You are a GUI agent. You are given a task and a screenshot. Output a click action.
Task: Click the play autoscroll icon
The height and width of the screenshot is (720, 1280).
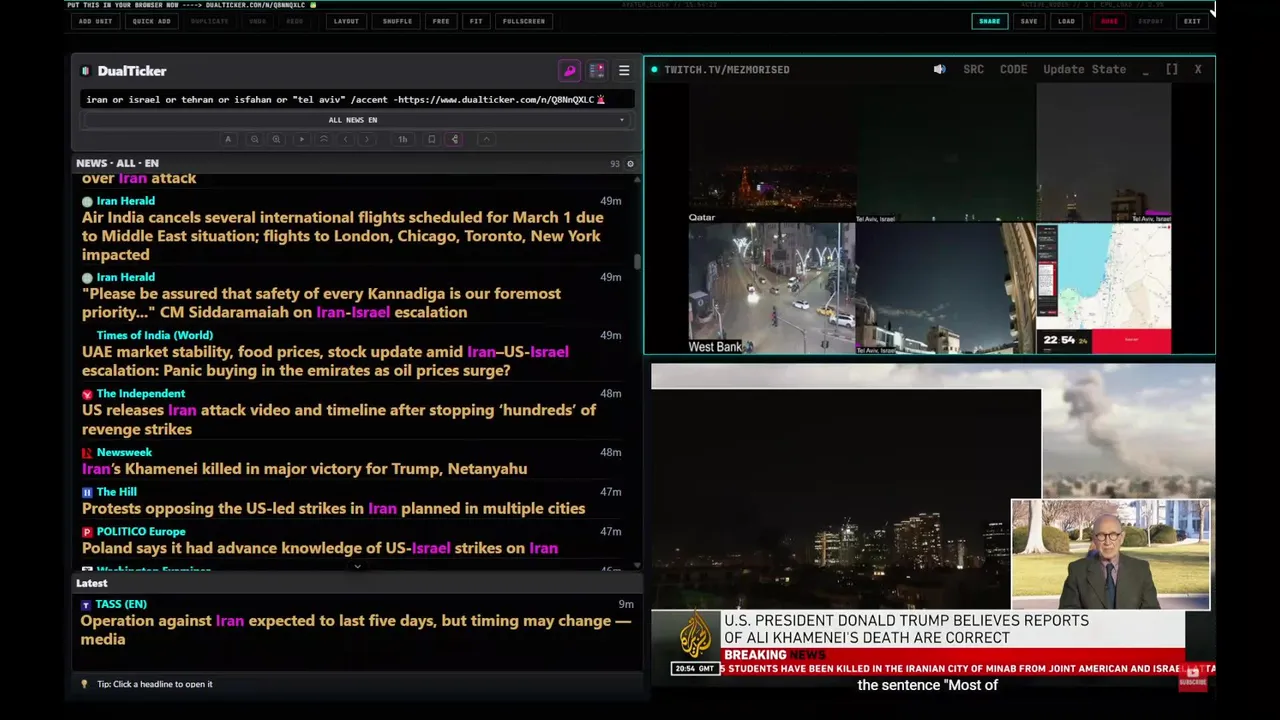(302, 139)
